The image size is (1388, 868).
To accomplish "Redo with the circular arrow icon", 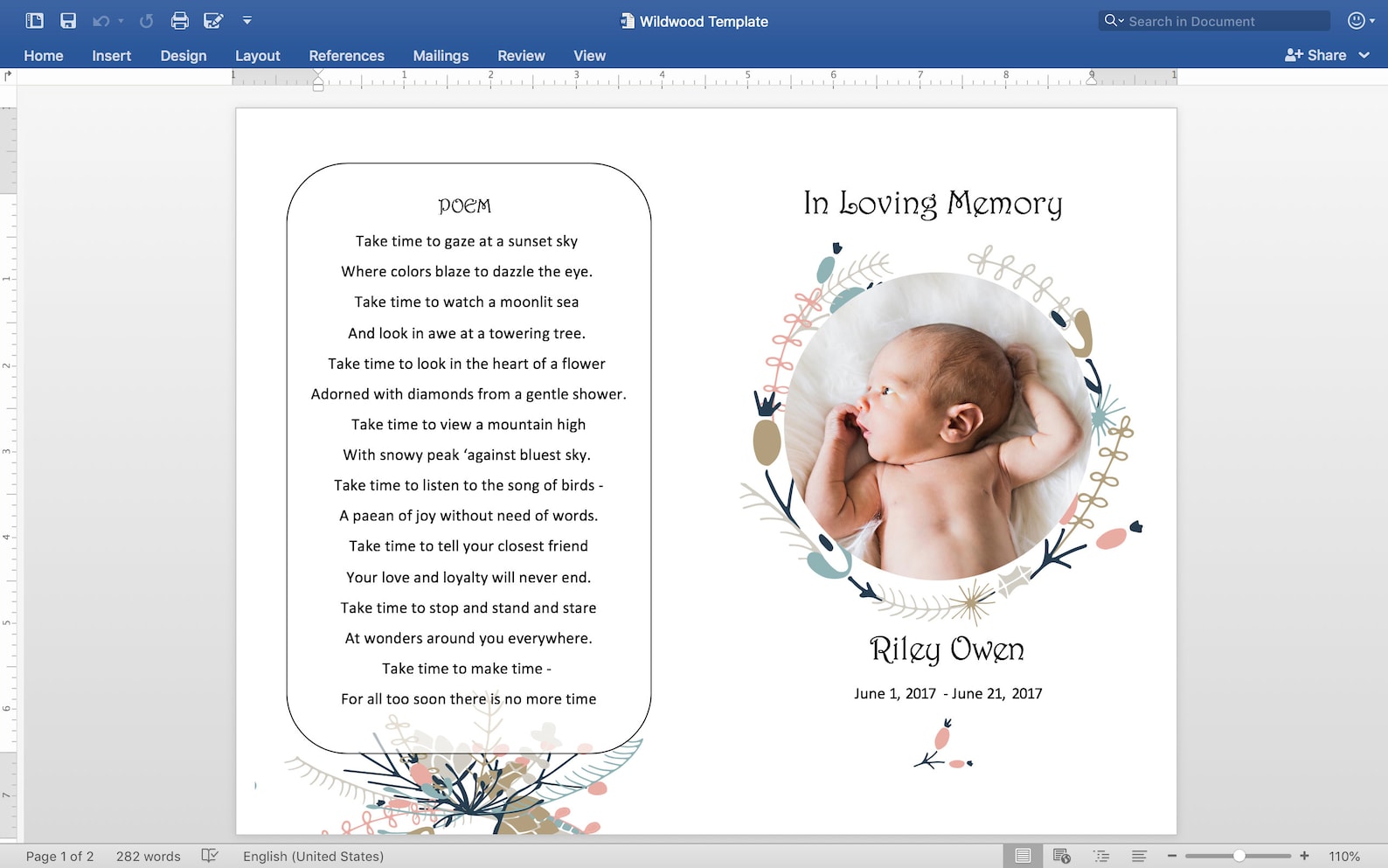I will point(146,21).
